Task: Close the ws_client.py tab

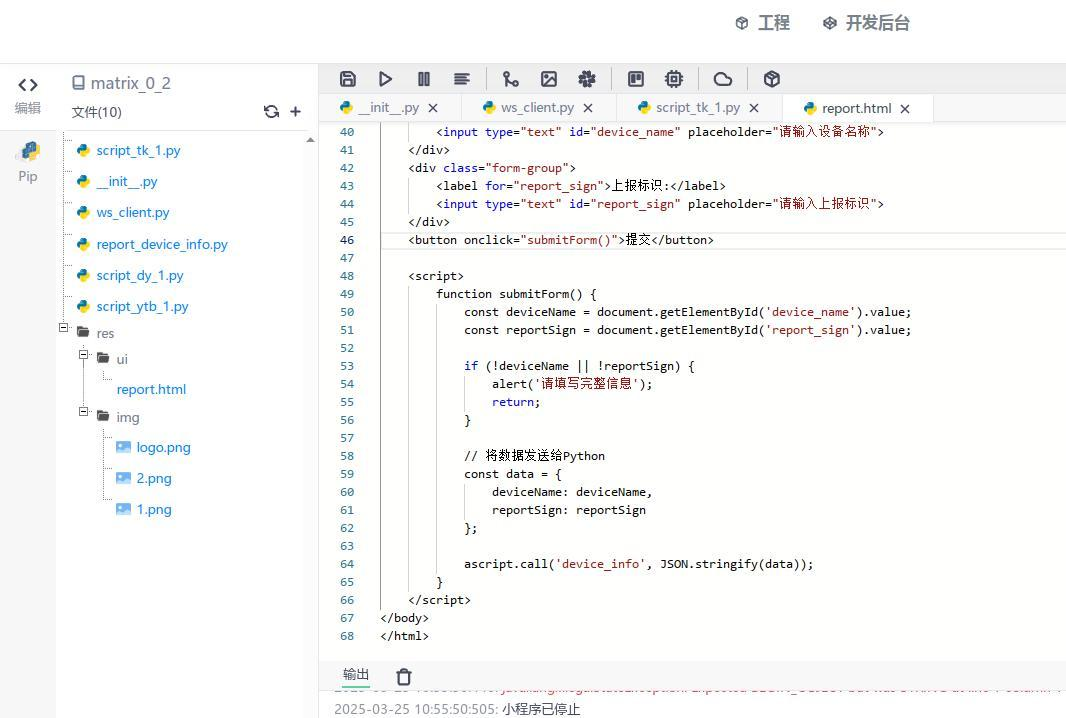Action: 588,108
